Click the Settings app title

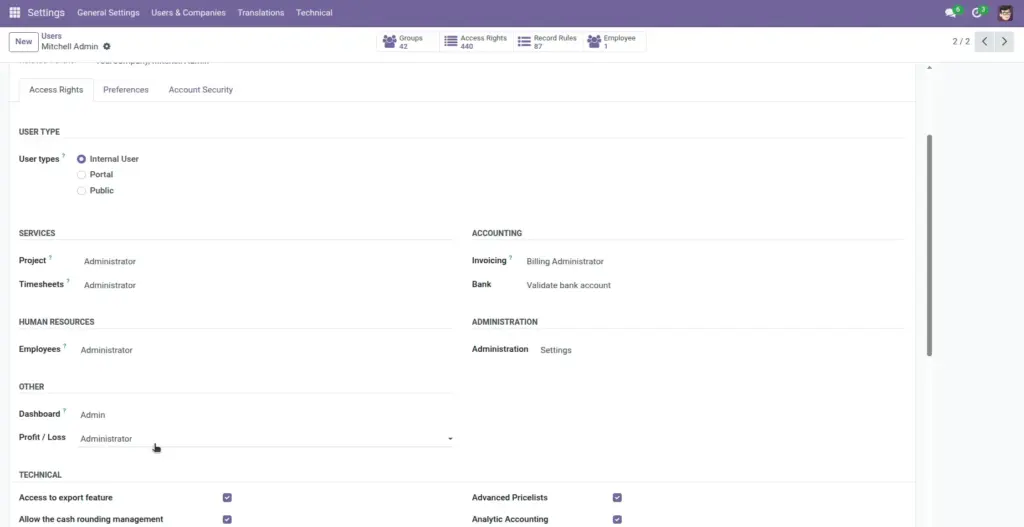tap(46, 12)
